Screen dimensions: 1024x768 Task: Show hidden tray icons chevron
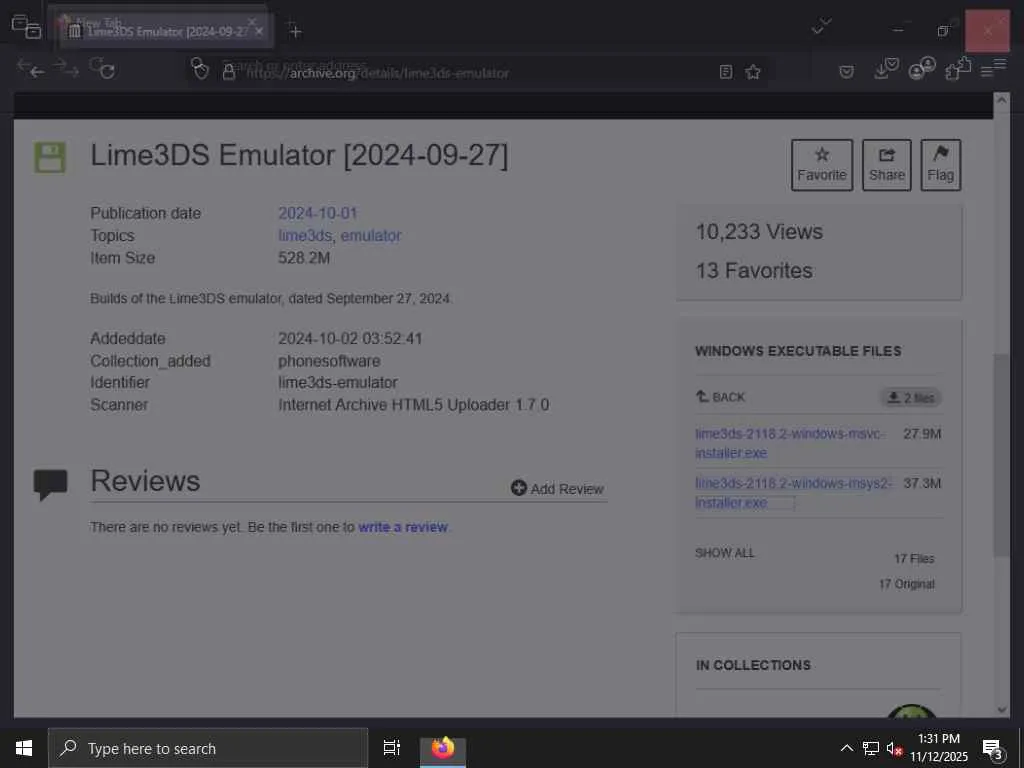tap(846, 748)
